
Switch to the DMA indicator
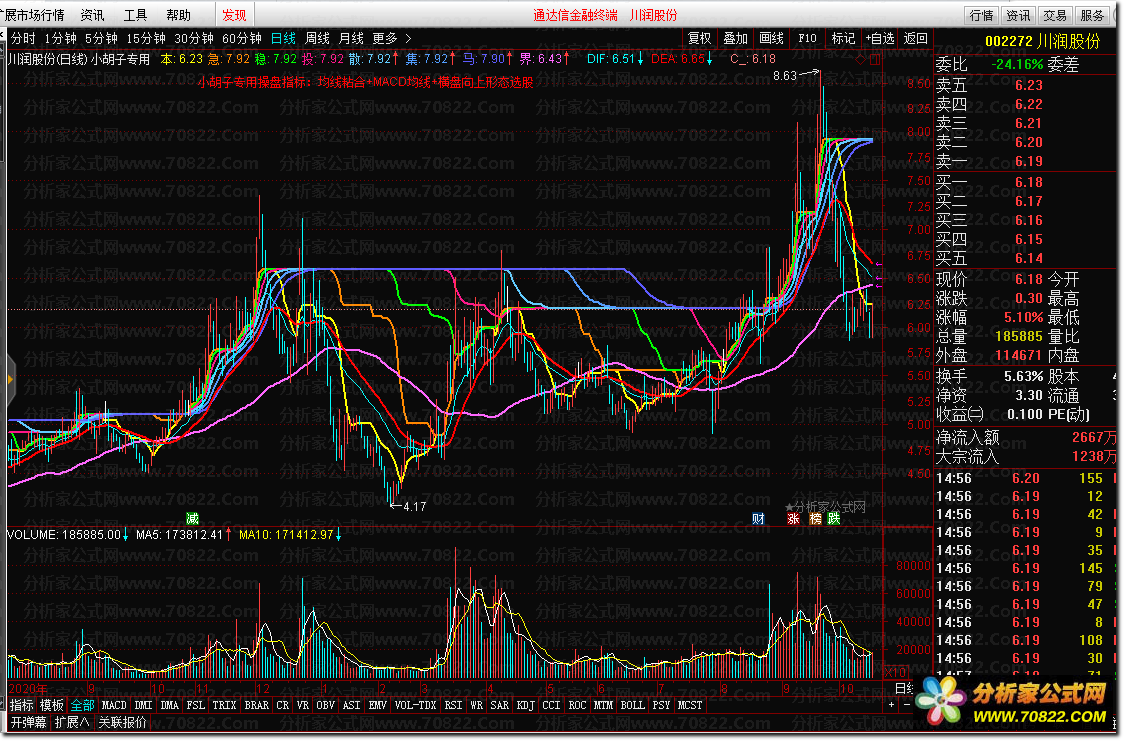click(x=169, y=706)
